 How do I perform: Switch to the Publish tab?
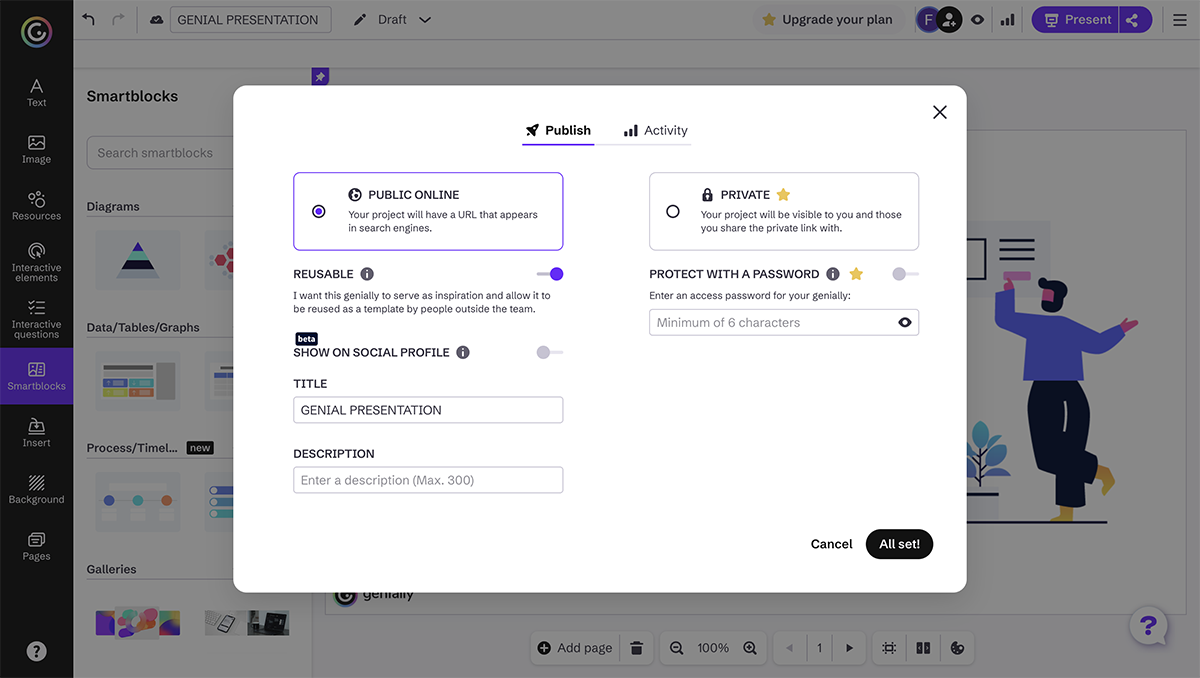pyautogui.click(x=558, y=130)
